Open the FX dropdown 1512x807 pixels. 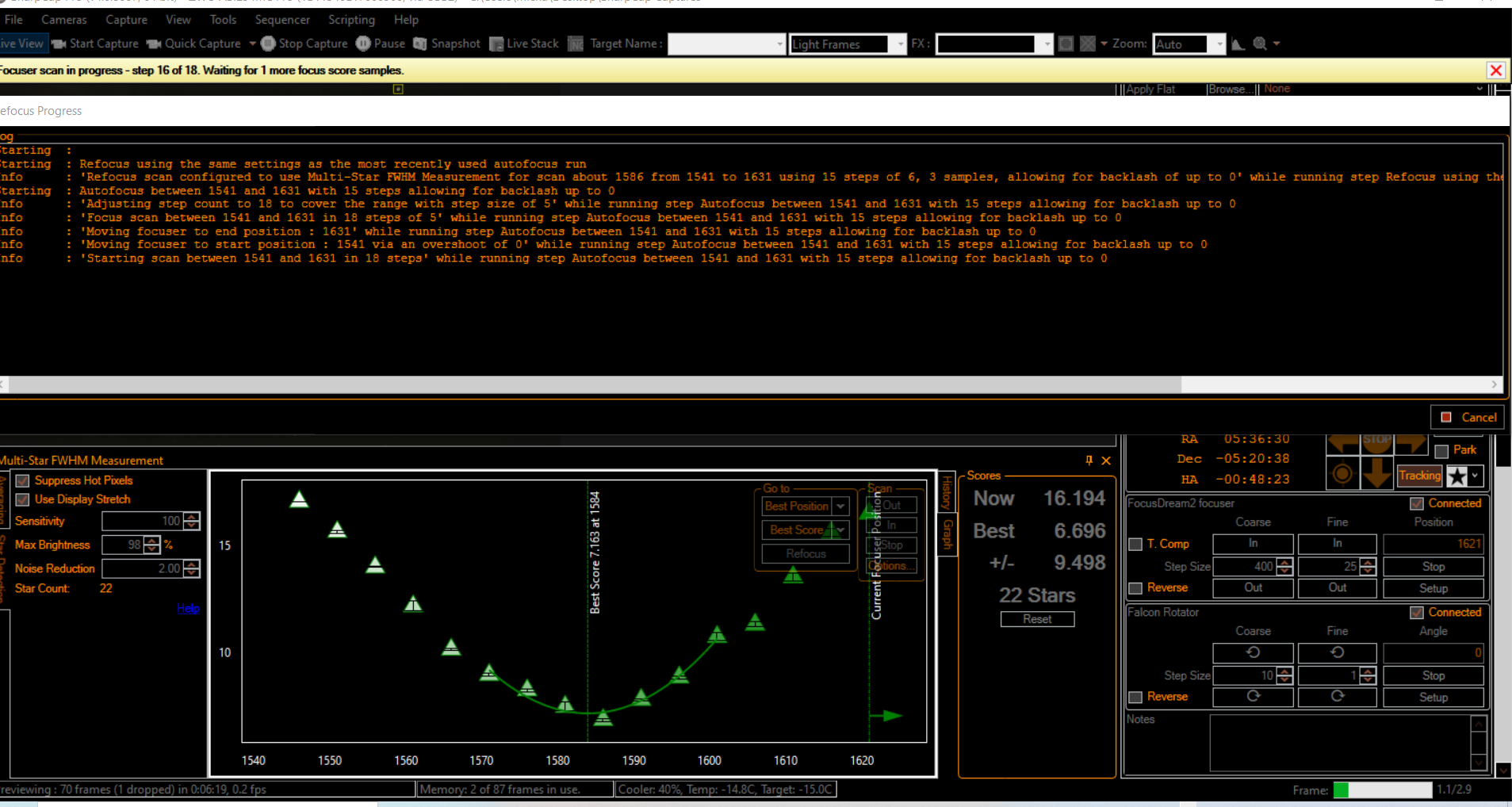pos(1047,44)
